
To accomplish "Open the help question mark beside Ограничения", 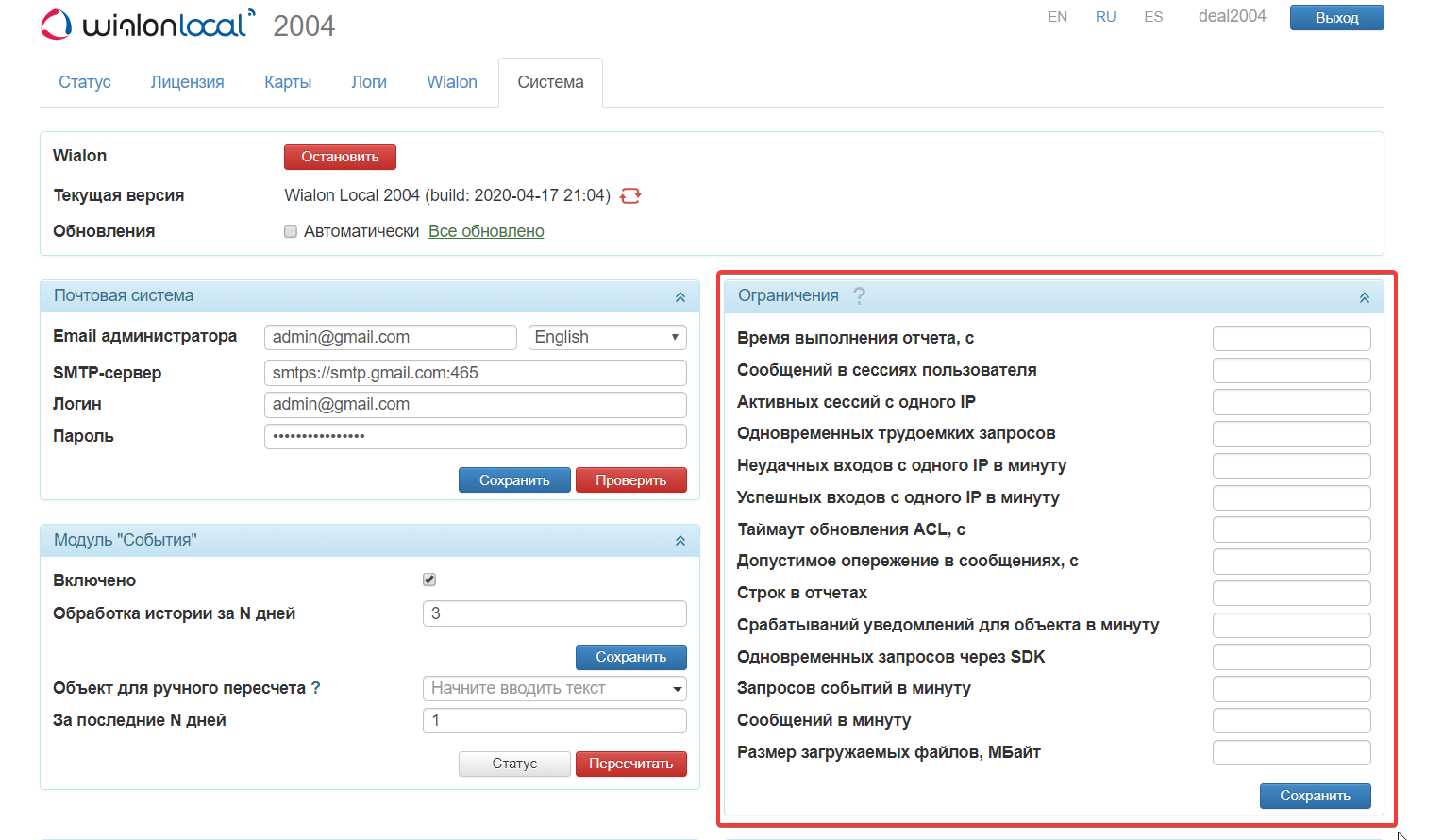I will point(859,295).
